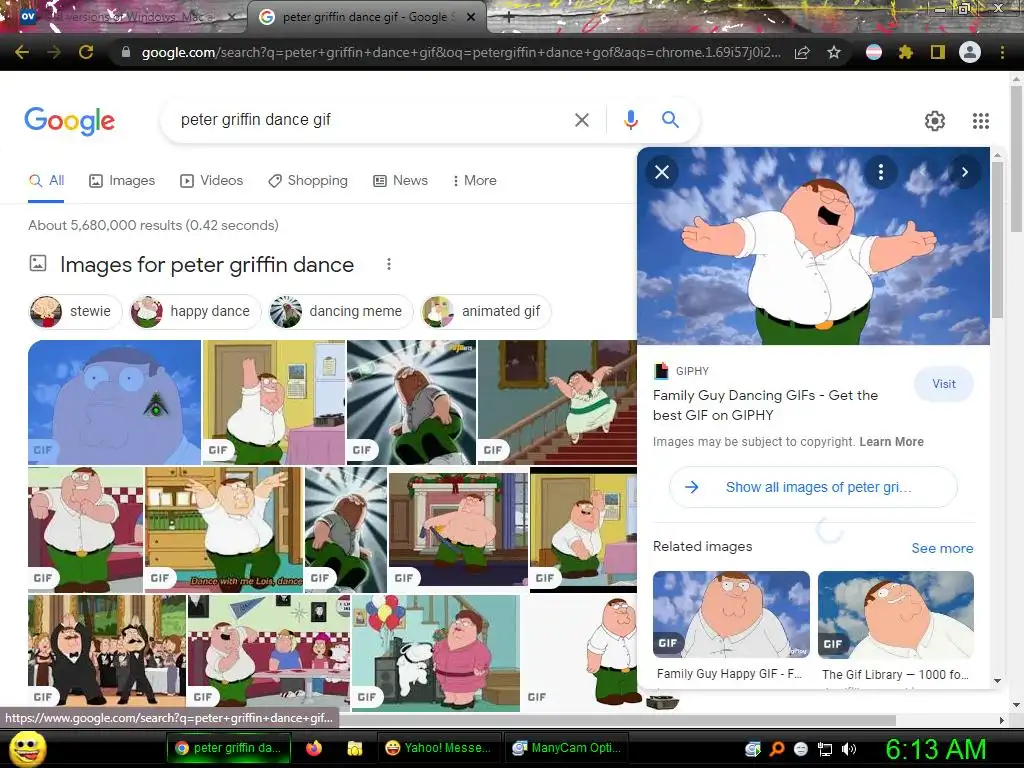Click the address bar URL
This screenshot has width=1024, height=768.
tap(460, 52)
